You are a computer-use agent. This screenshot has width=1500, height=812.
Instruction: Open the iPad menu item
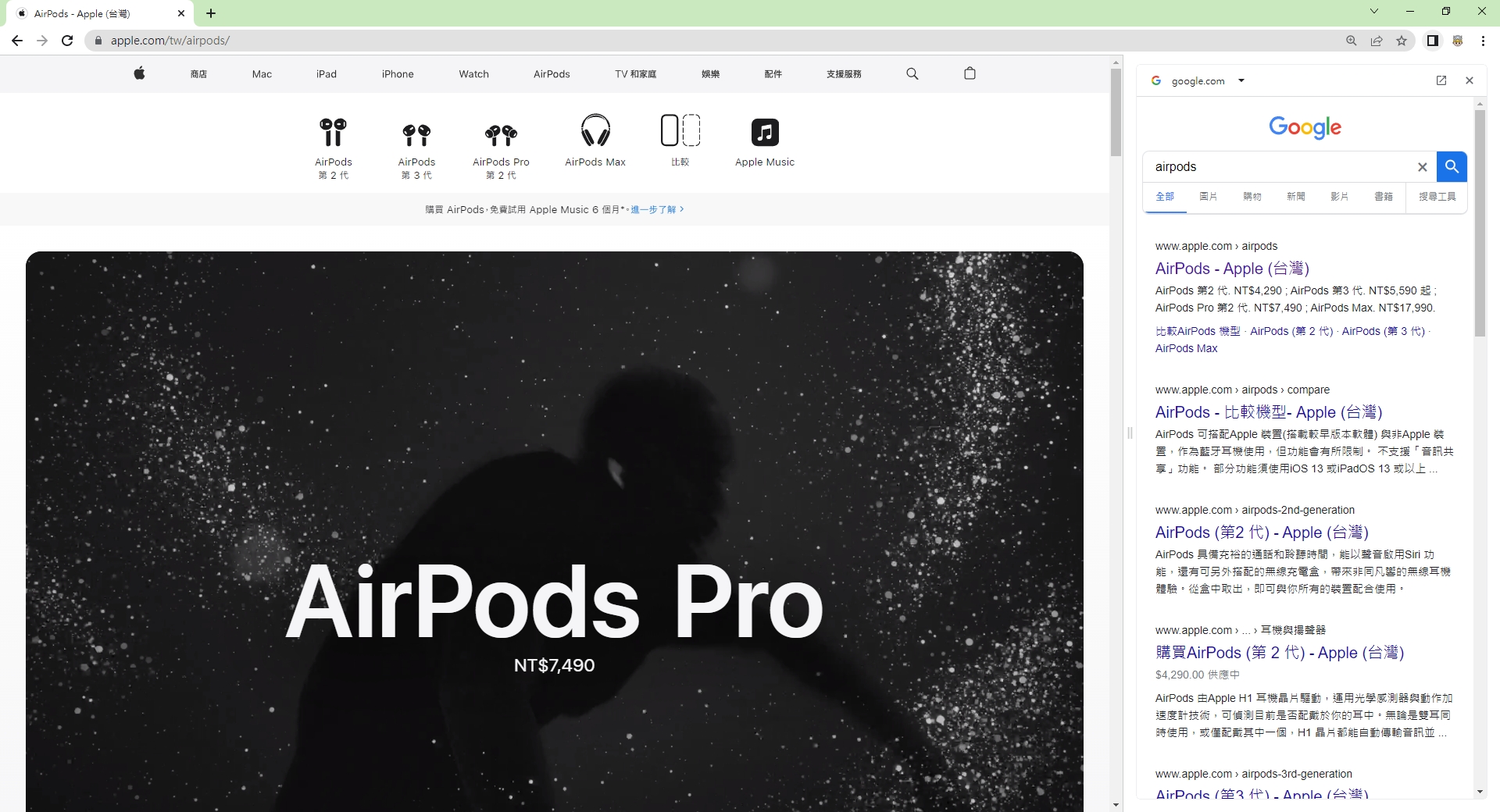(327, 74)
